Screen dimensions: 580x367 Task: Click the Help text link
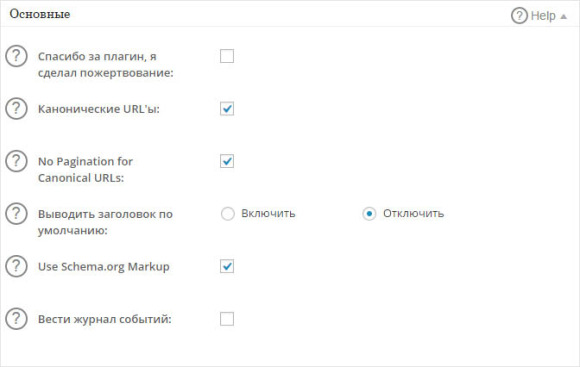(543, 16)
